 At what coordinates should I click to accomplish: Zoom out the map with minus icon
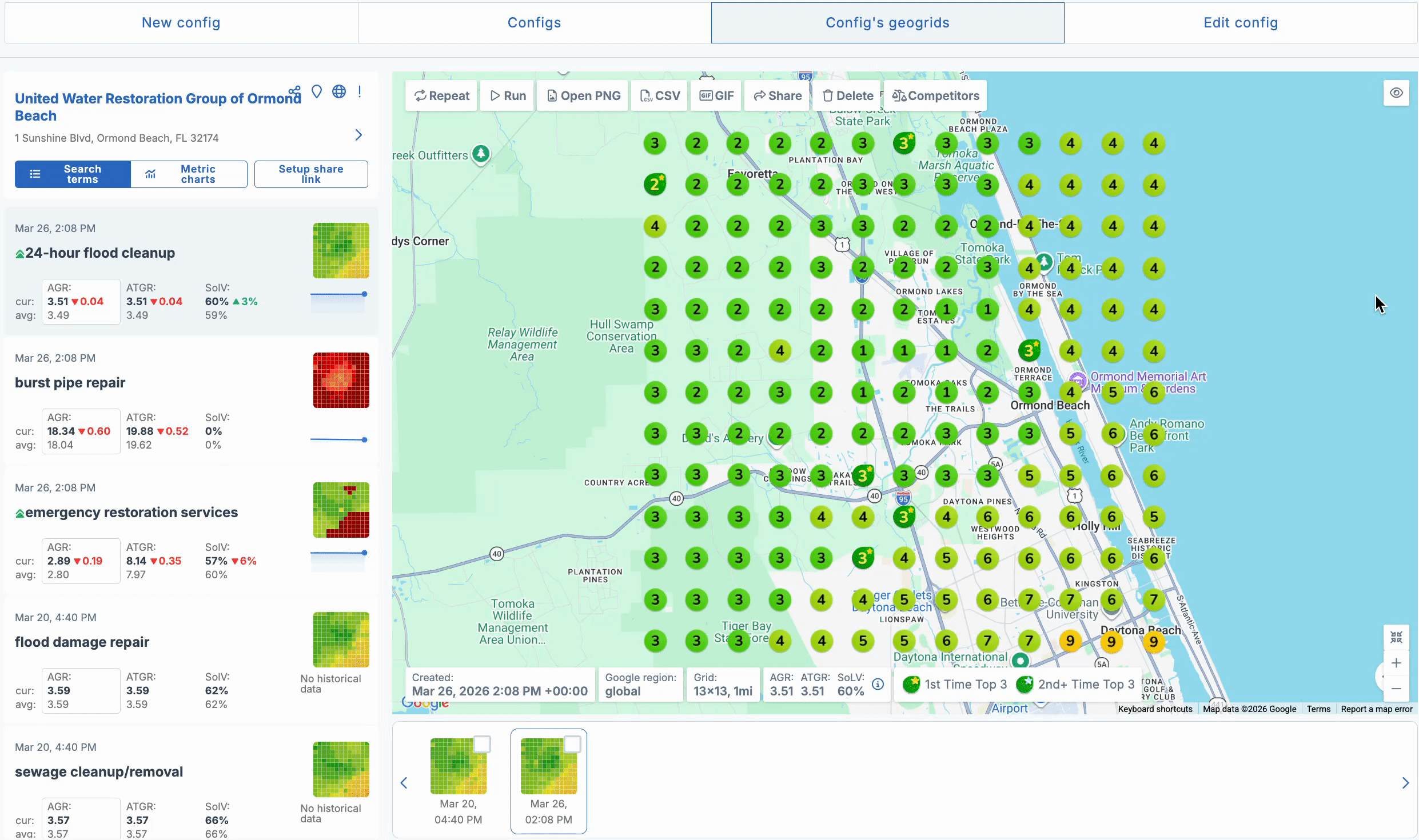[x=1396, y=689]
